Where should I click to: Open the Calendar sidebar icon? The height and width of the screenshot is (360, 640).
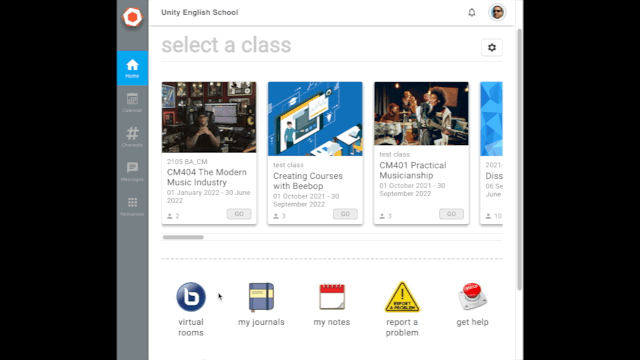[x=132, y=102]
